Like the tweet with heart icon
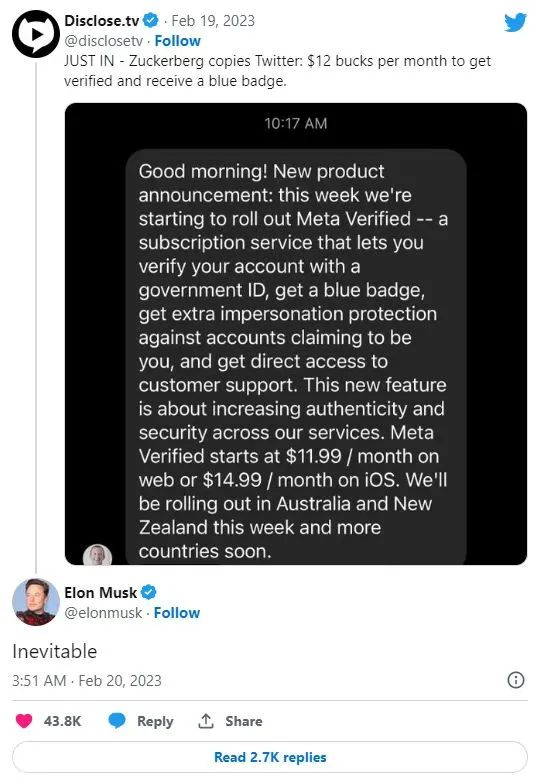This screenshot has width=536, height=783. [x=24, y=721]
